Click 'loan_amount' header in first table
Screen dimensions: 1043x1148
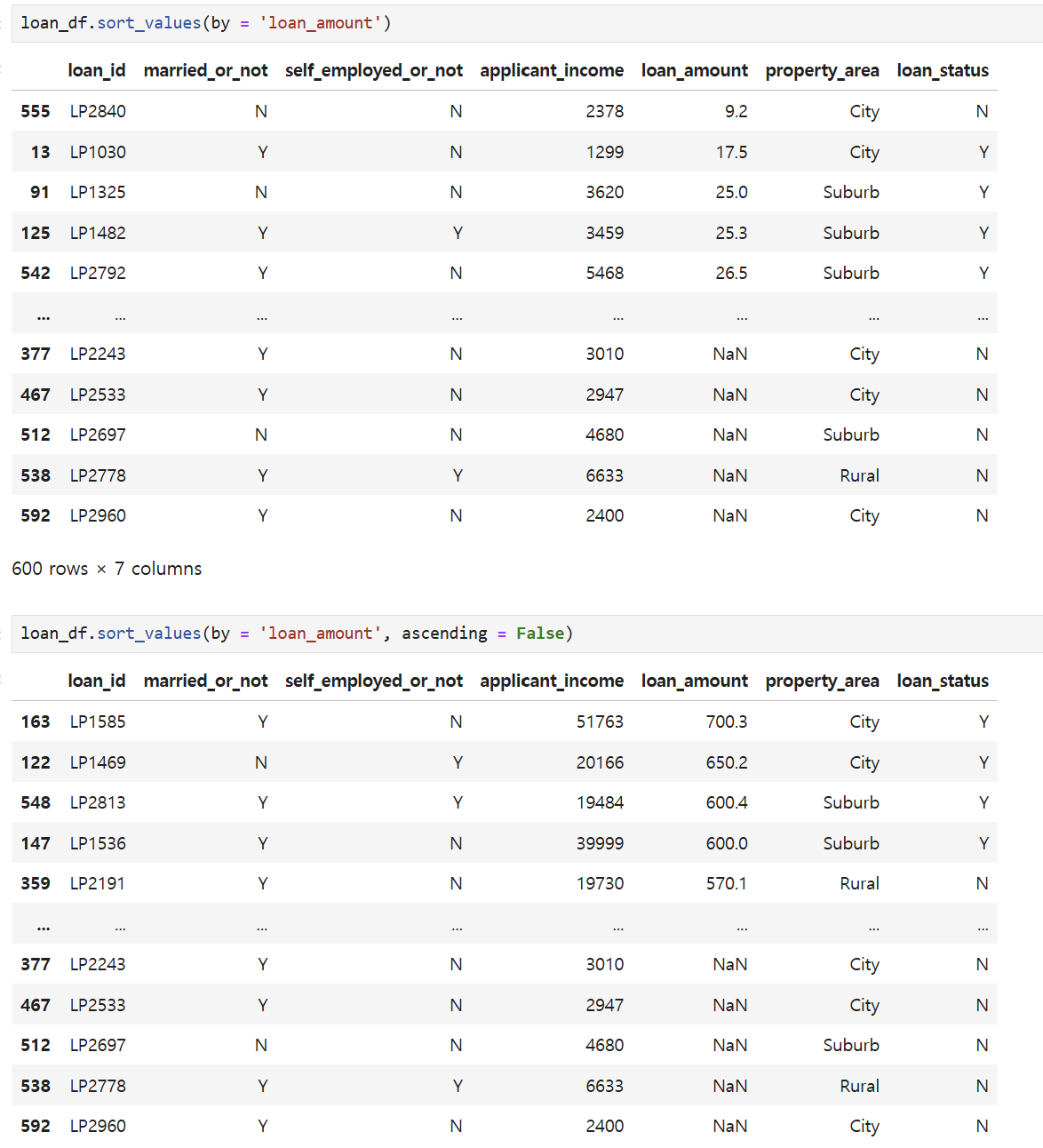click(x=695, y=70)
